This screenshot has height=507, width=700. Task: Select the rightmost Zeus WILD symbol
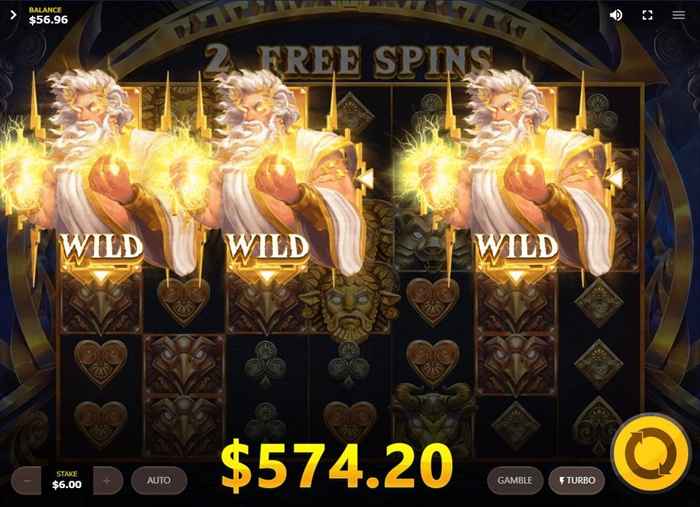516,179
